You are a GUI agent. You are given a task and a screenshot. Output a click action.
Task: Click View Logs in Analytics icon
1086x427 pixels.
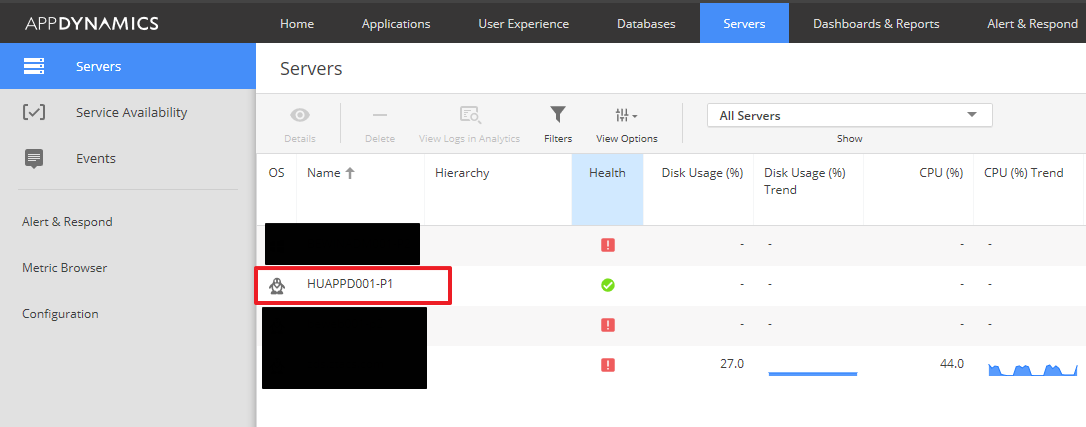coord(470,115)
